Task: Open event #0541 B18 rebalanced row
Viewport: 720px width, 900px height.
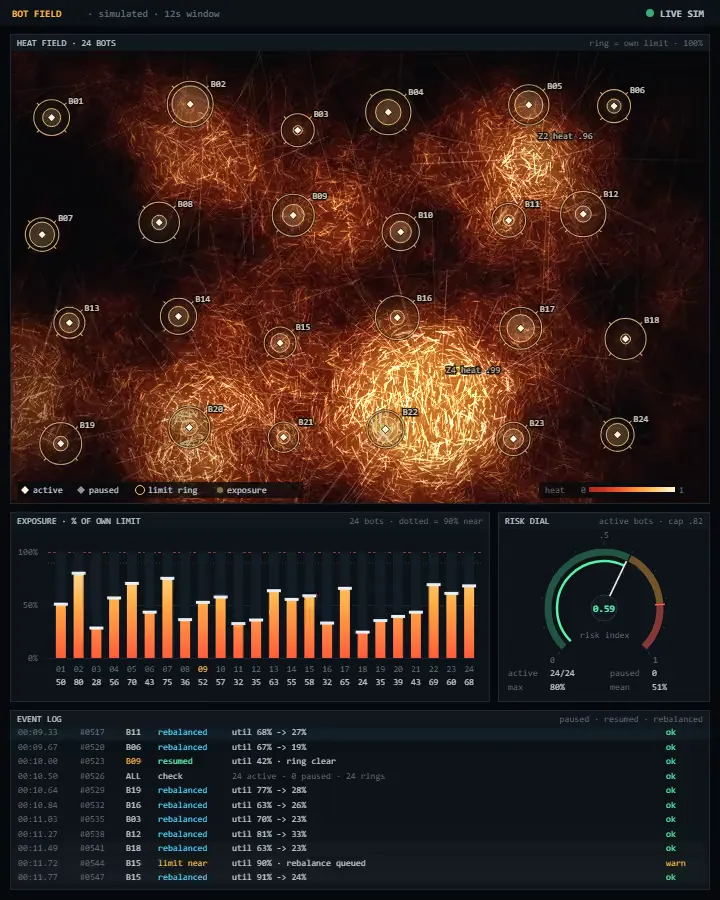Action: pyautogui.click(x=360, y=848)
